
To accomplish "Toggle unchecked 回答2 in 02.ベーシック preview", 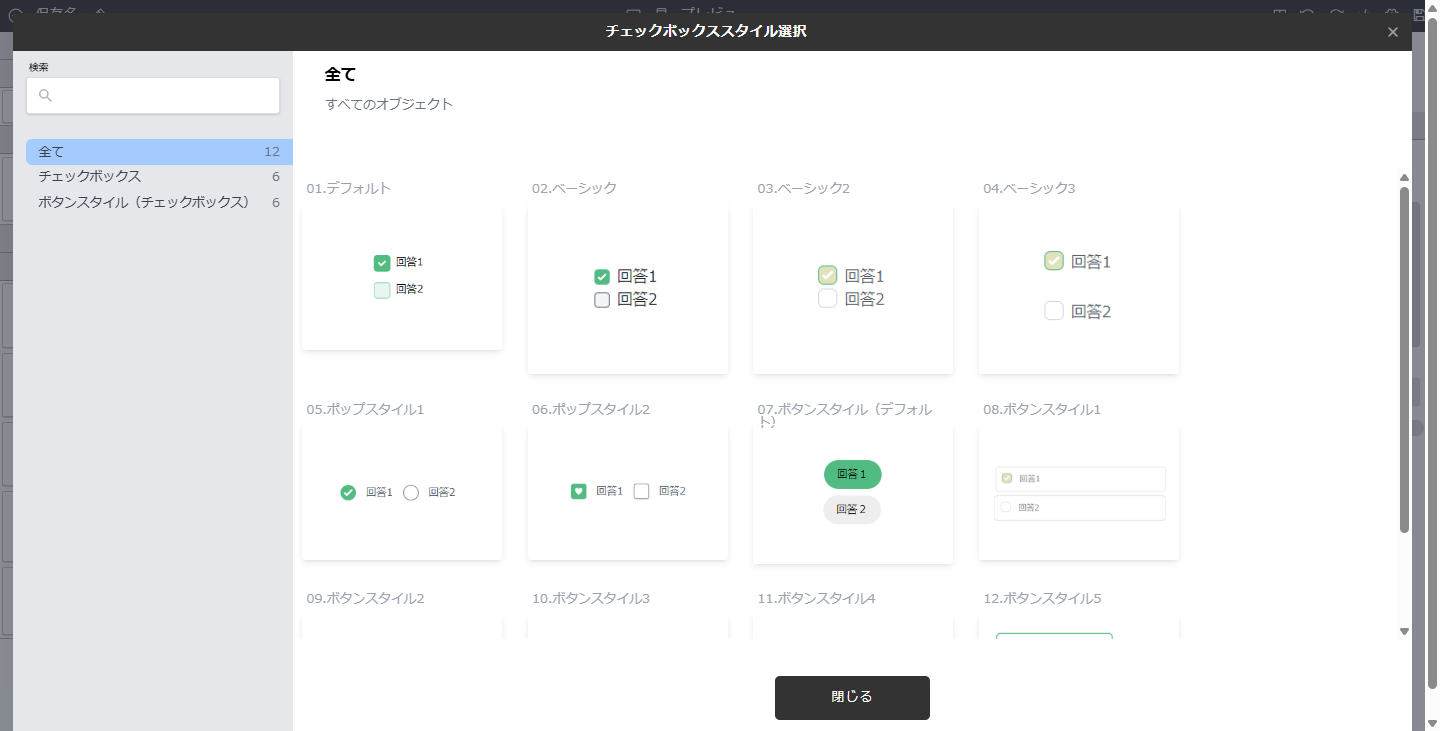I will 602,300.
